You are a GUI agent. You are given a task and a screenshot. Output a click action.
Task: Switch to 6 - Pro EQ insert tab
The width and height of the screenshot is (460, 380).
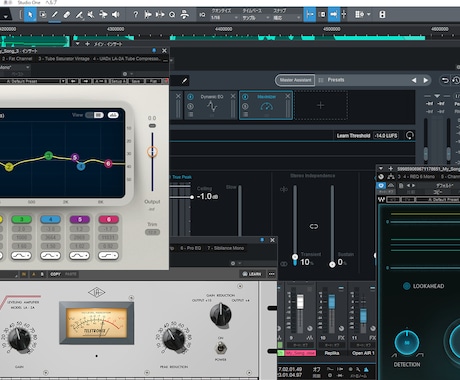coord(190,248)
